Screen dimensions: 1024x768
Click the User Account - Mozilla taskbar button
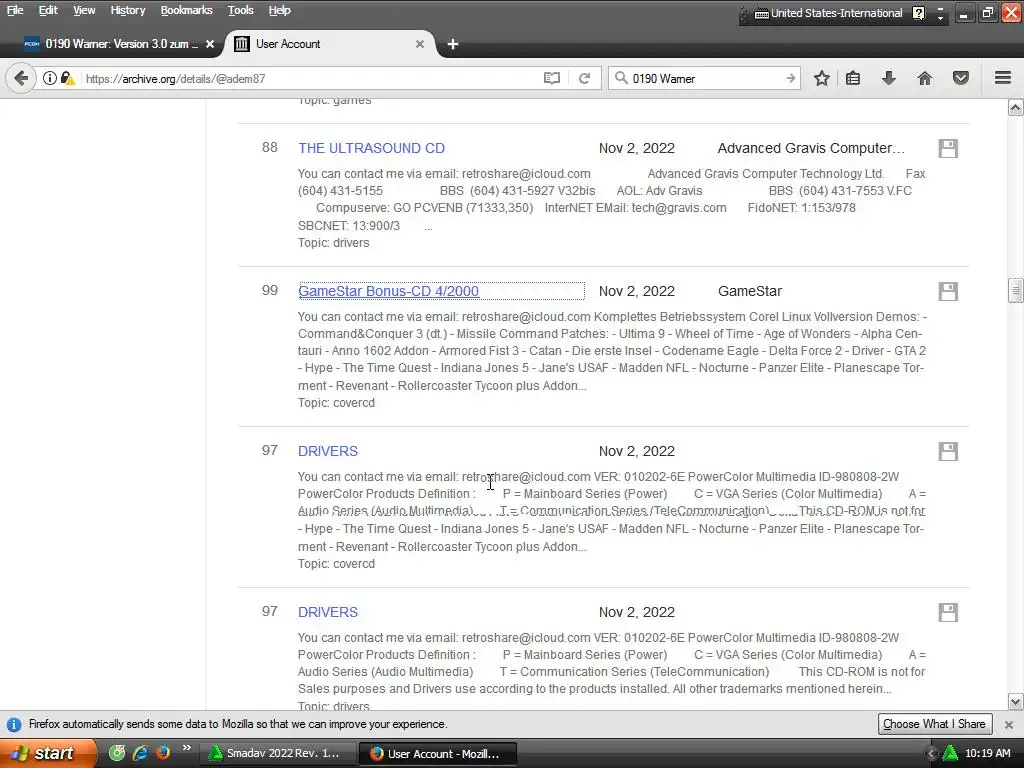coord(438,753)
